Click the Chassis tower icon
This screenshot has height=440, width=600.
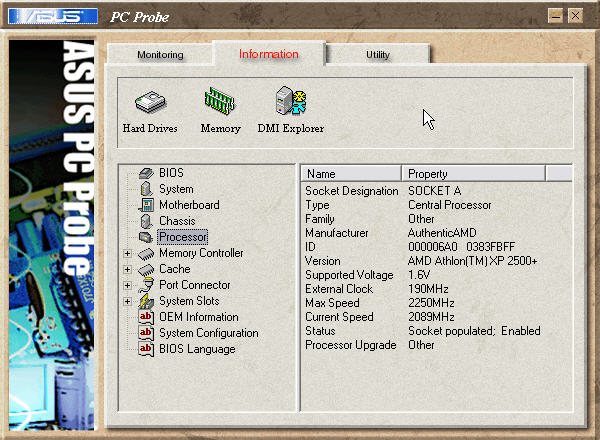pos(146,221)
